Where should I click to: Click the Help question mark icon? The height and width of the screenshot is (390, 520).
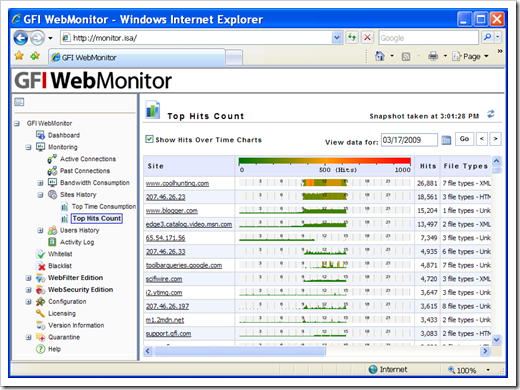point(40,349)
